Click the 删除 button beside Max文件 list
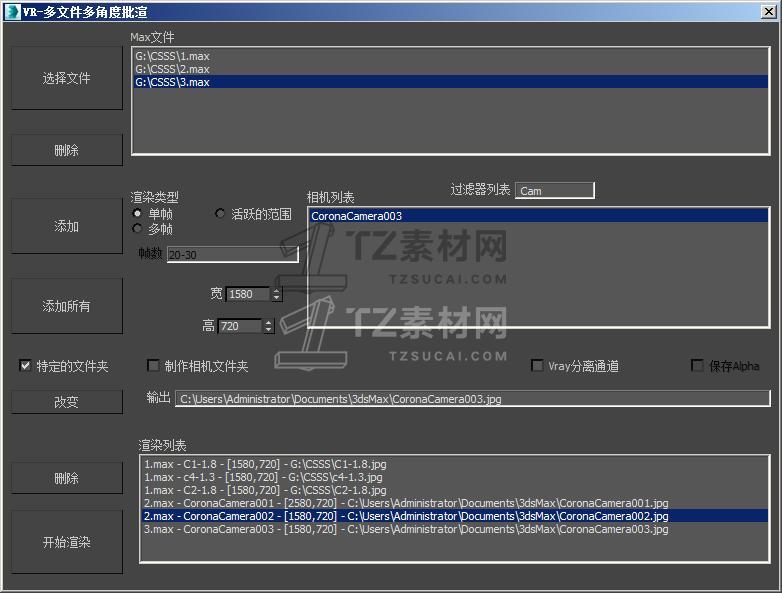This screenshot has width=782, height=593. tap(67, 150)
